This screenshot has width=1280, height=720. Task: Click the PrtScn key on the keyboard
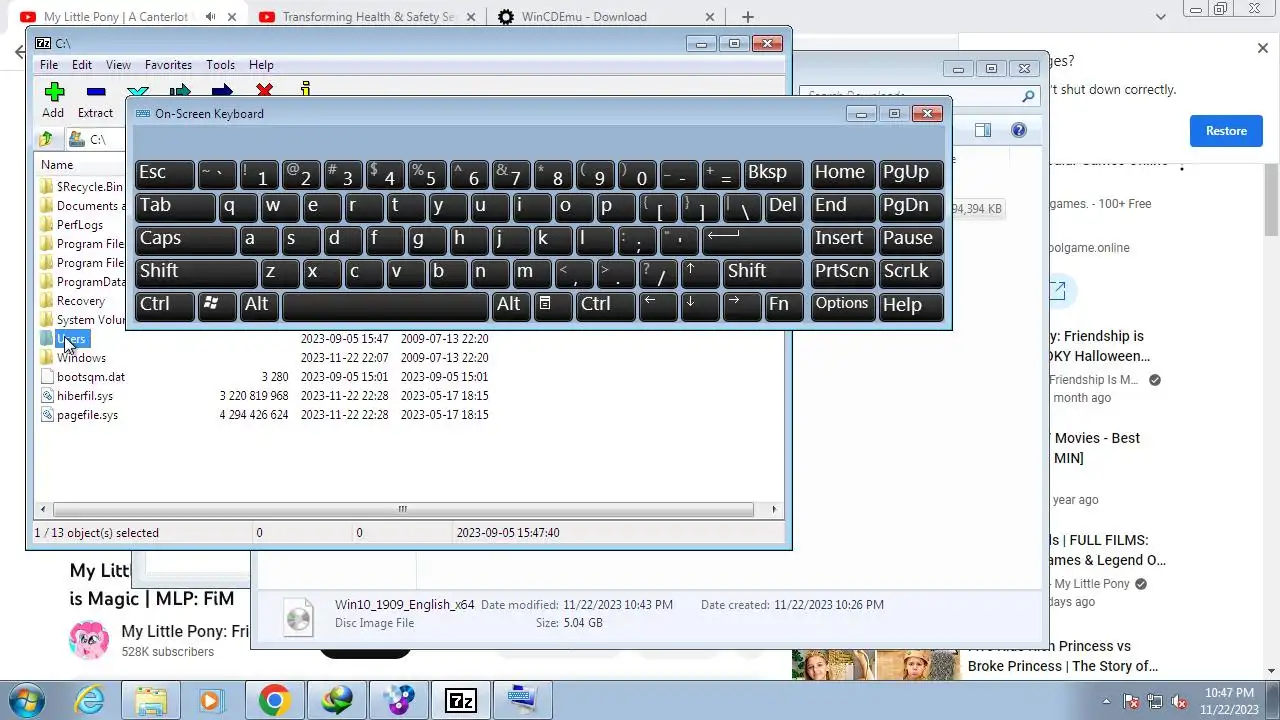(x=842, y=273)
